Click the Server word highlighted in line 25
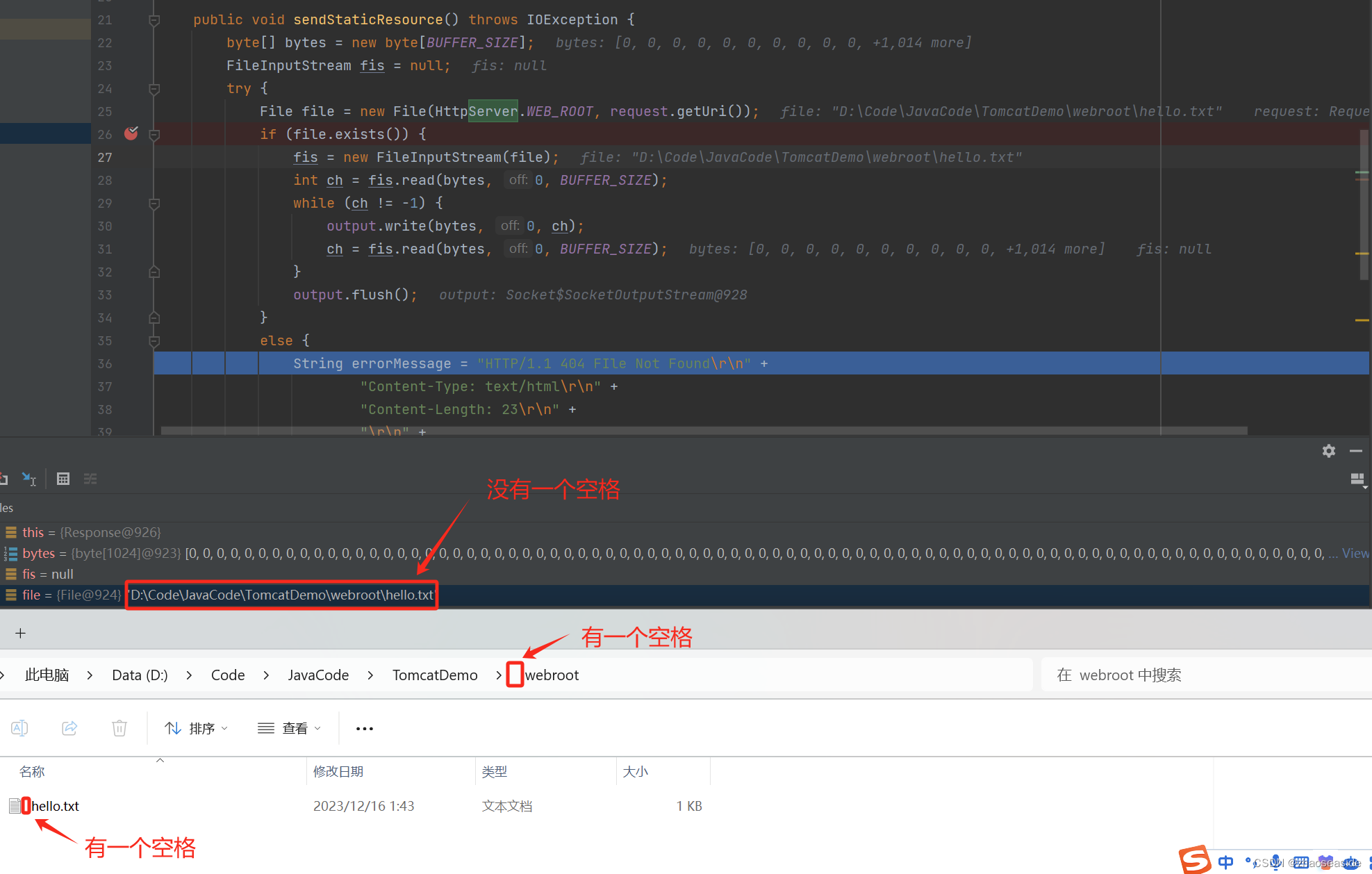Screen dimensions: 1372x874 coord(493,111)
